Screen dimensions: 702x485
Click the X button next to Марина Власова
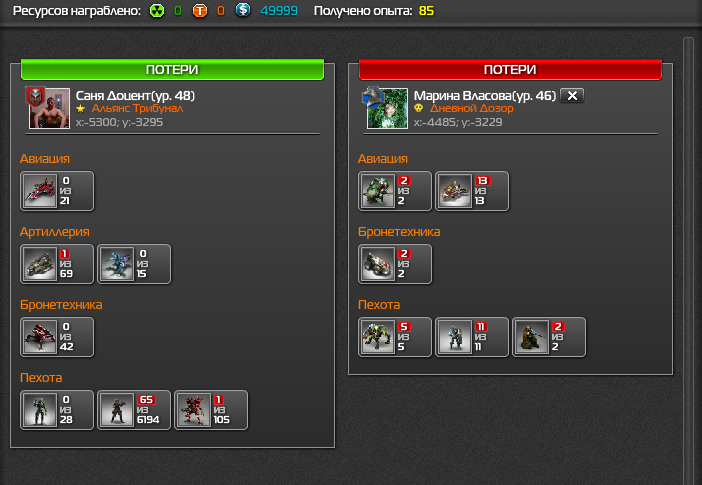point(572,95)
